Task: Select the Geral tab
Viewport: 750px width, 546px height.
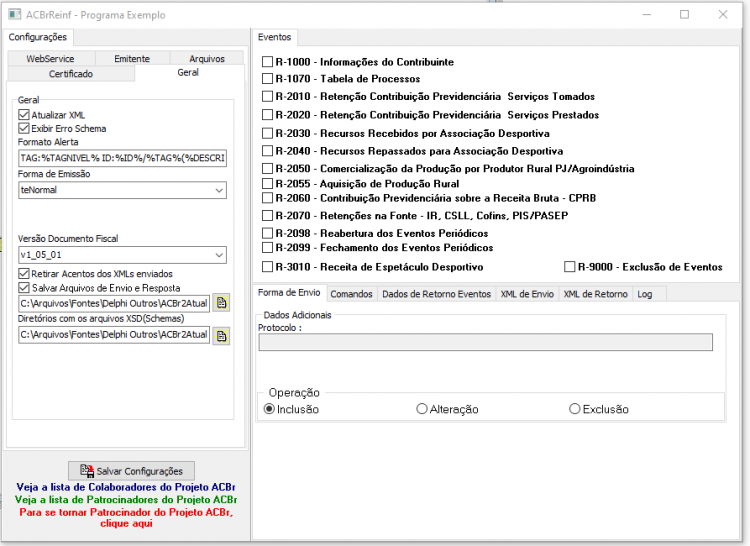Action: click(x=188, y=72)
